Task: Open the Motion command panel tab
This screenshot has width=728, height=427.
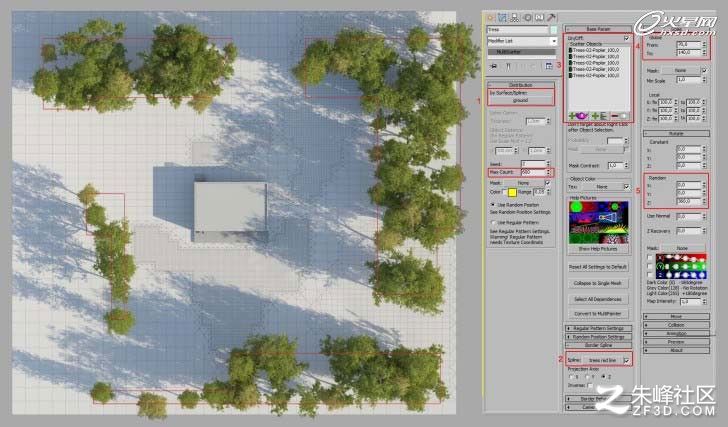Action: pos(527,18)
